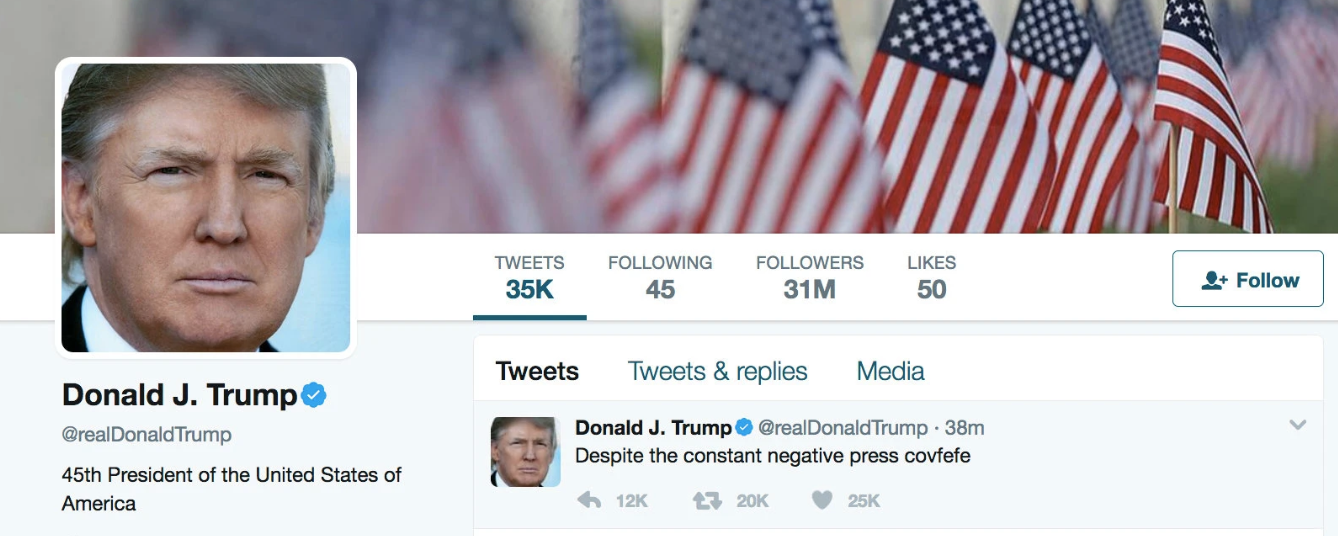Open the tweet options chevron menu
The height and width of the screenshot is (536, 1338).
click(1297, 425)
